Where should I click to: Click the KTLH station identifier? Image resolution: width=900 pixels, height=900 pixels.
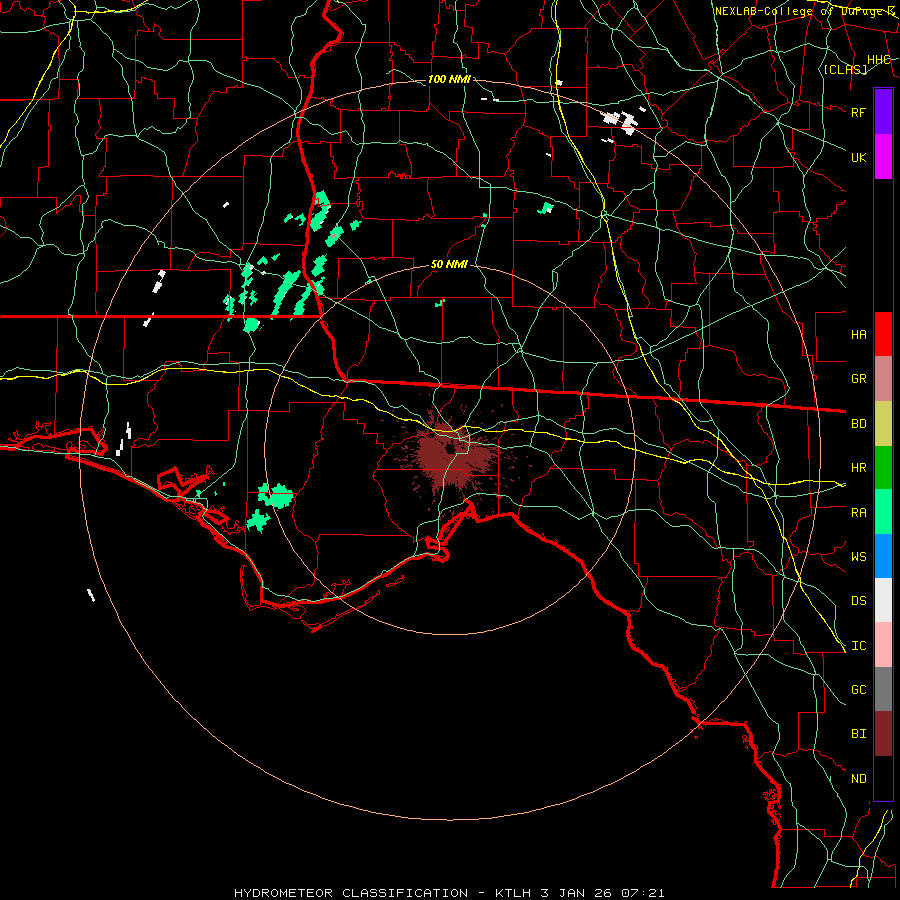pos(513,893)
